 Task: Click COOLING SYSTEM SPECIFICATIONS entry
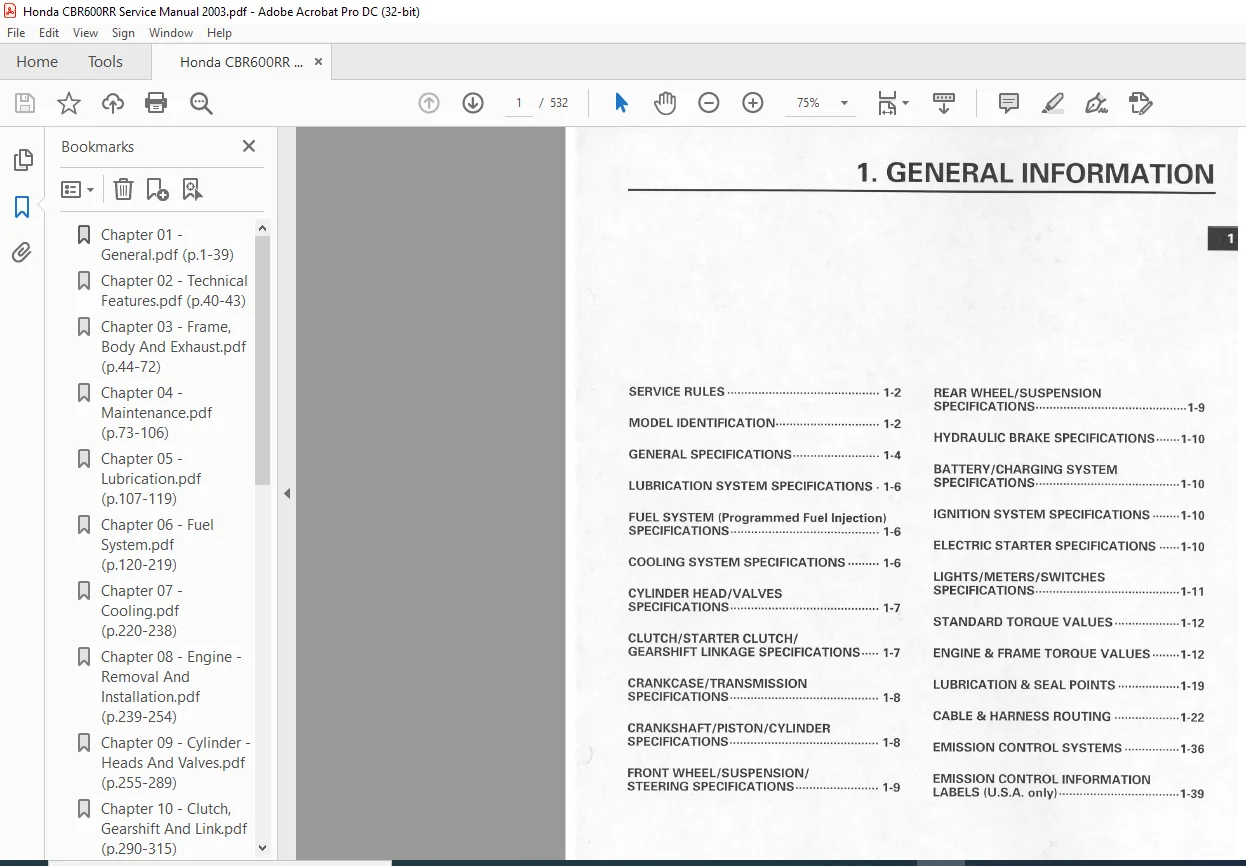(x=765, y=562)
